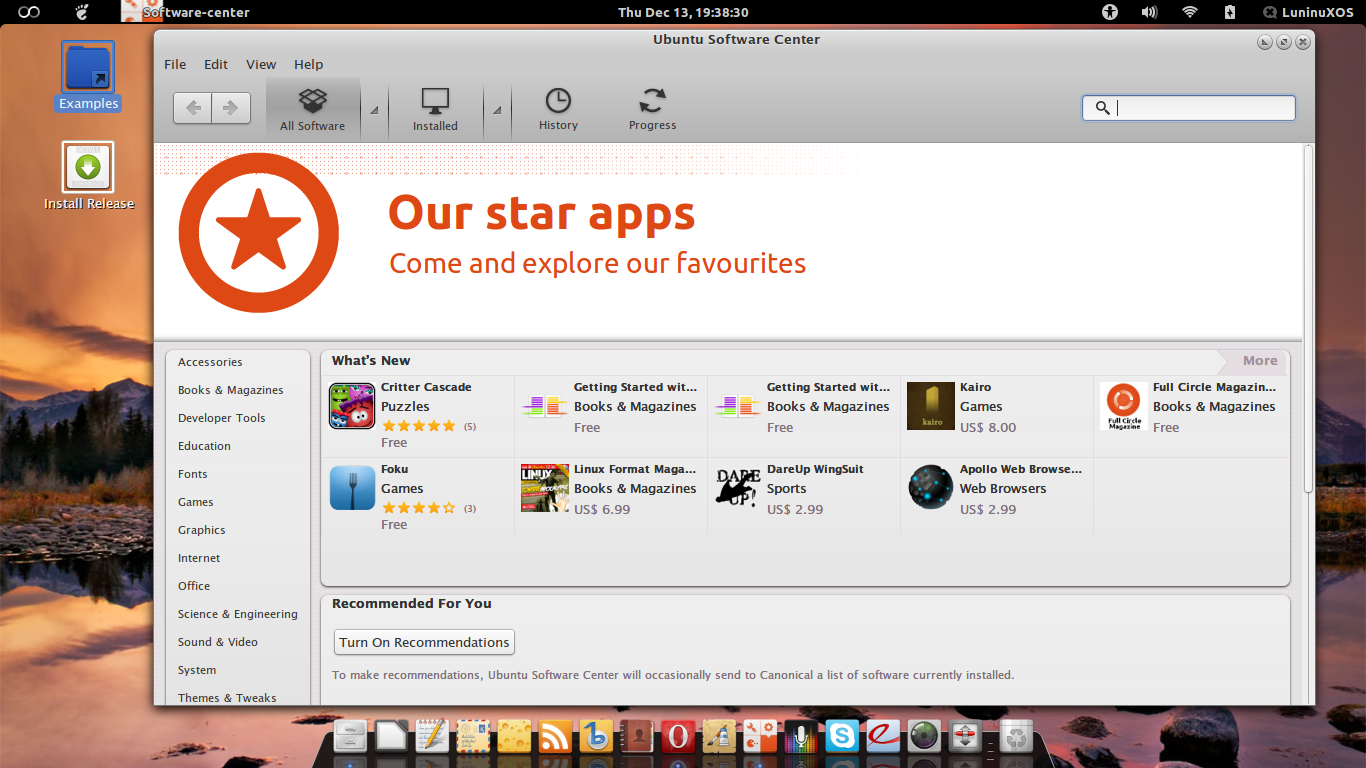Screen dimensions: 1366x768
Task: Open the mail envelope app in dock
Action: click(473, 736)
